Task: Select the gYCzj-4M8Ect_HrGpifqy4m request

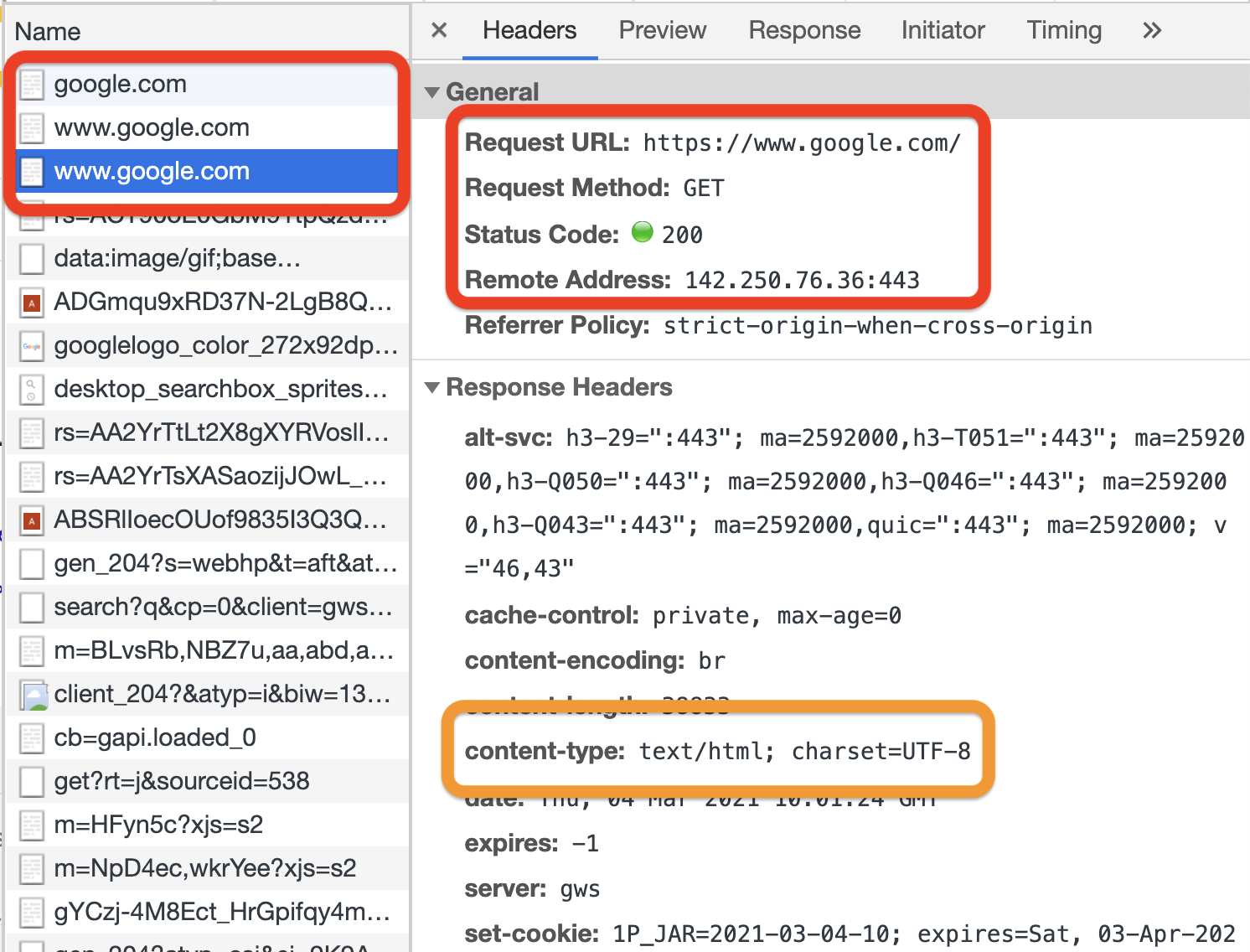Action: pyautogui.click(x=207, y=912)
